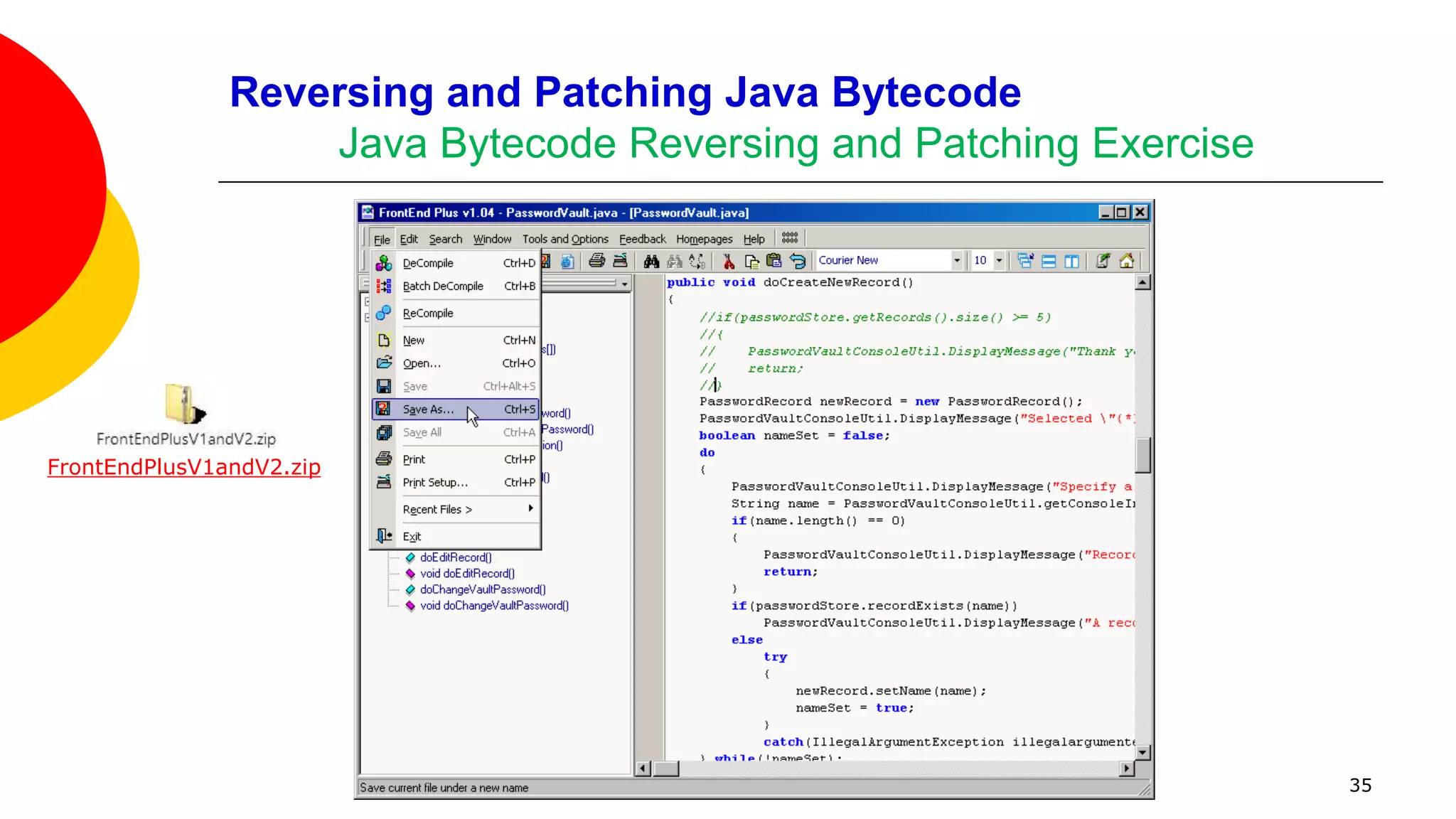Click the FrontEndPlusV1andV2.zip folder icon

coord(185,404)
